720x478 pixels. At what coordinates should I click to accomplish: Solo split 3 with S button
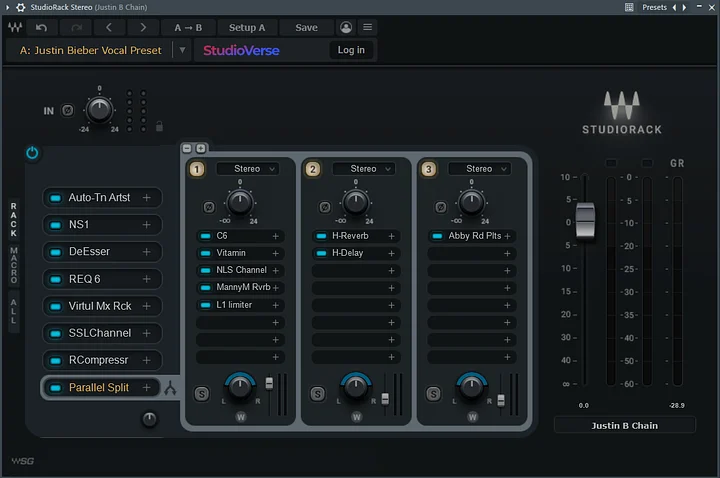tap(433, 394)
